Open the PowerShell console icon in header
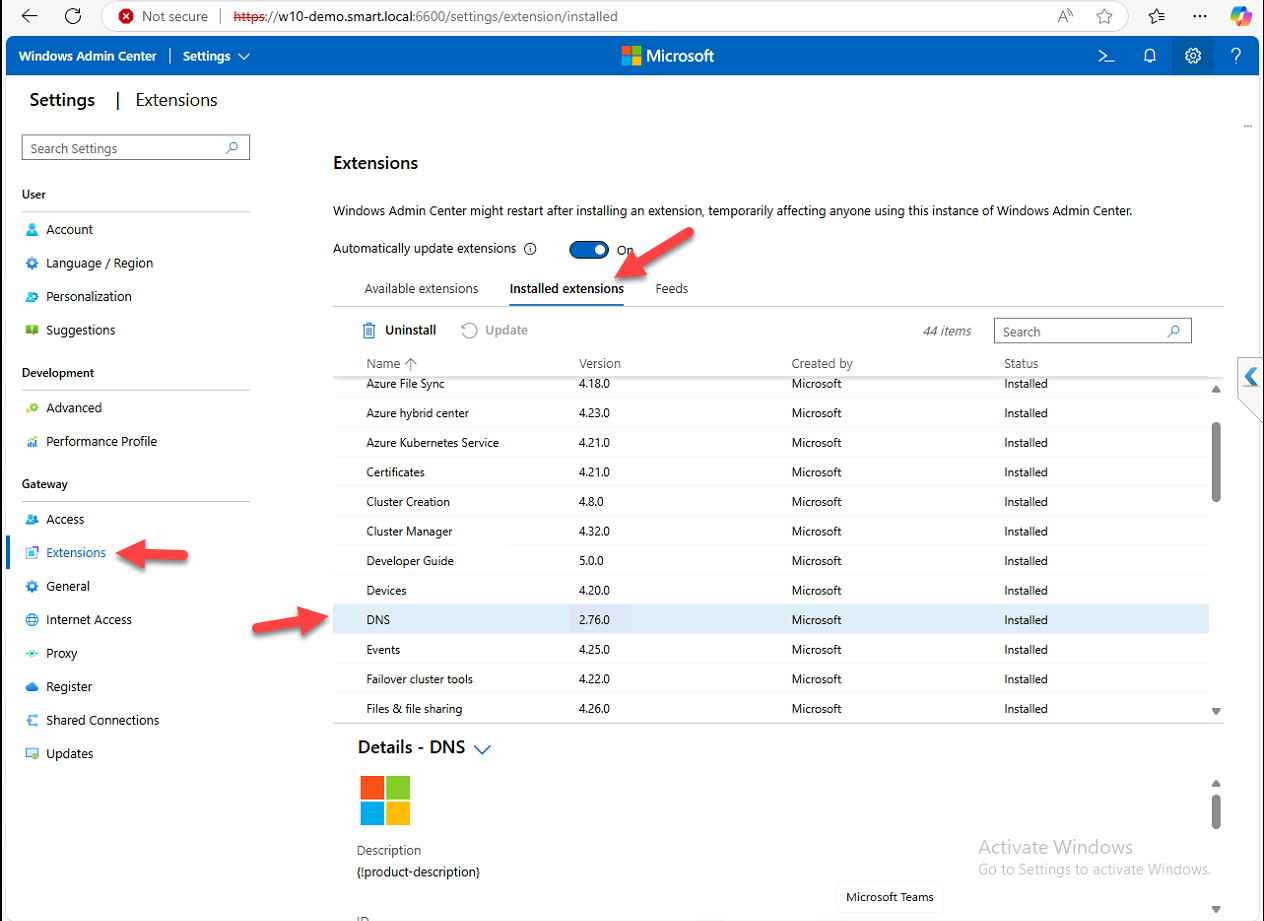The image size is (1264, 921). [x=1106, y=56]
